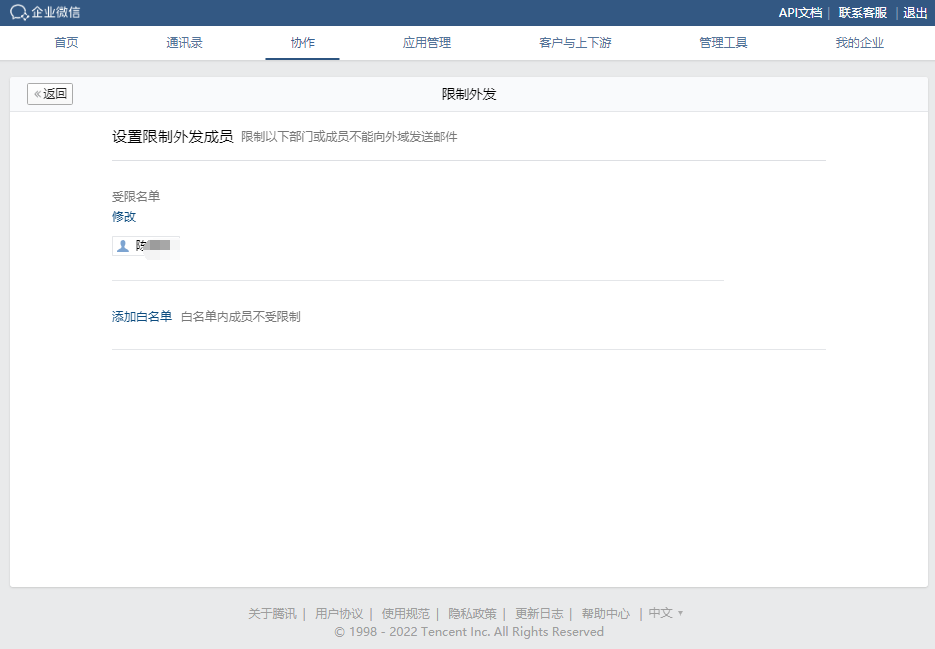Expand the 中文 language dropdown
Viewport: 935px width, 649px height.
coord(665,613)
